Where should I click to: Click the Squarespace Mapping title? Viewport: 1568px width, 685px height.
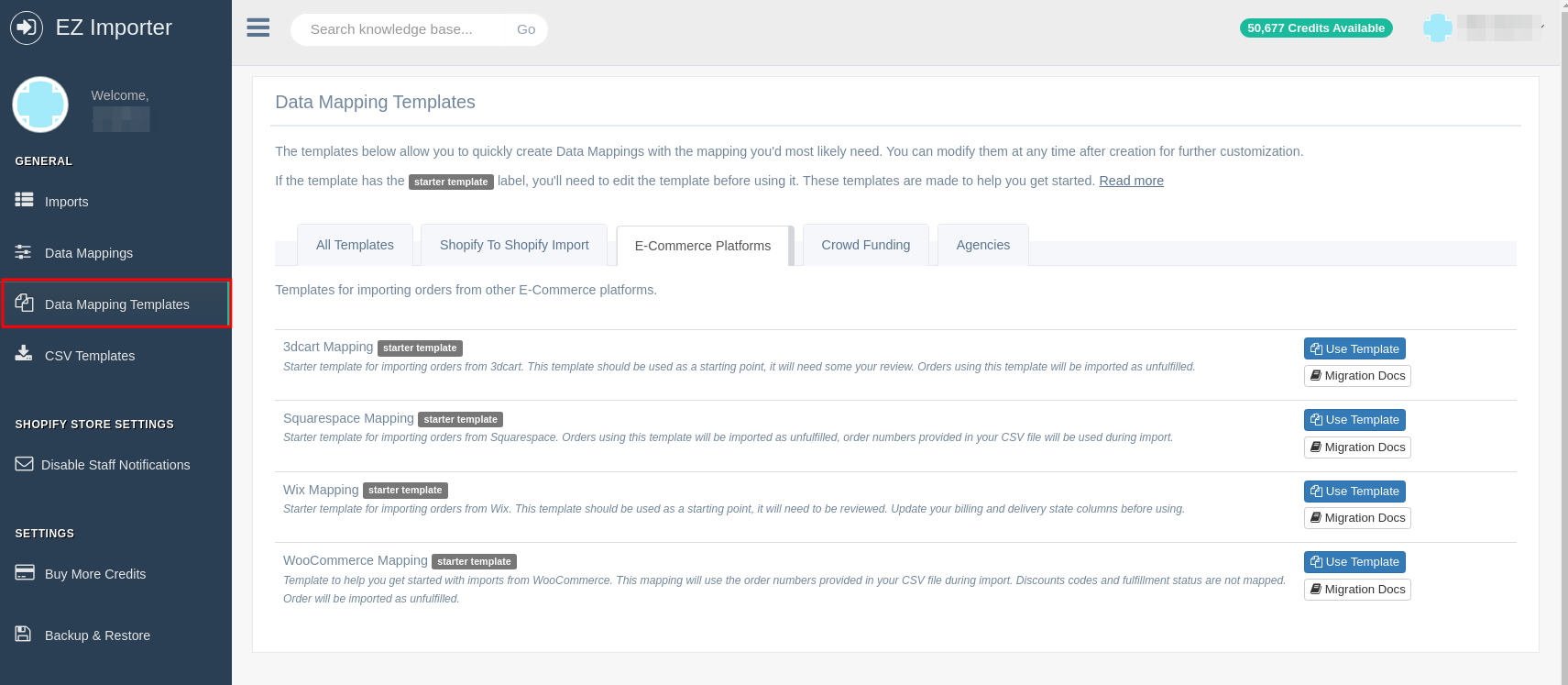[348, 418]
